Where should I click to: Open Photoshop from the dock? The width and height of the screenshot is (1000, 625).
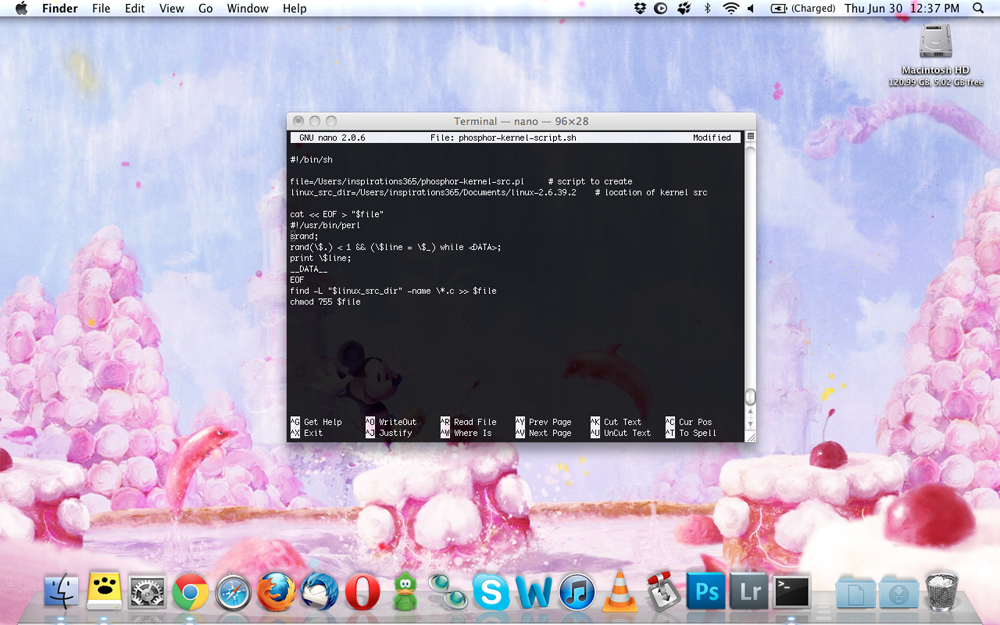[706, 591]
